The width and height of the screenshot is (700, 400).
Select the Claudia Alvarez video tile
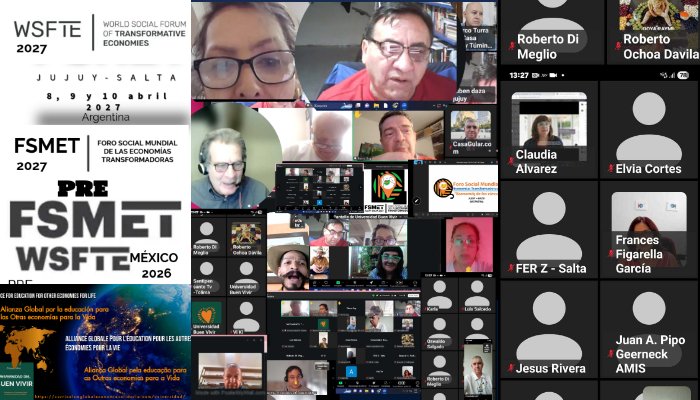tap(549, 130)
